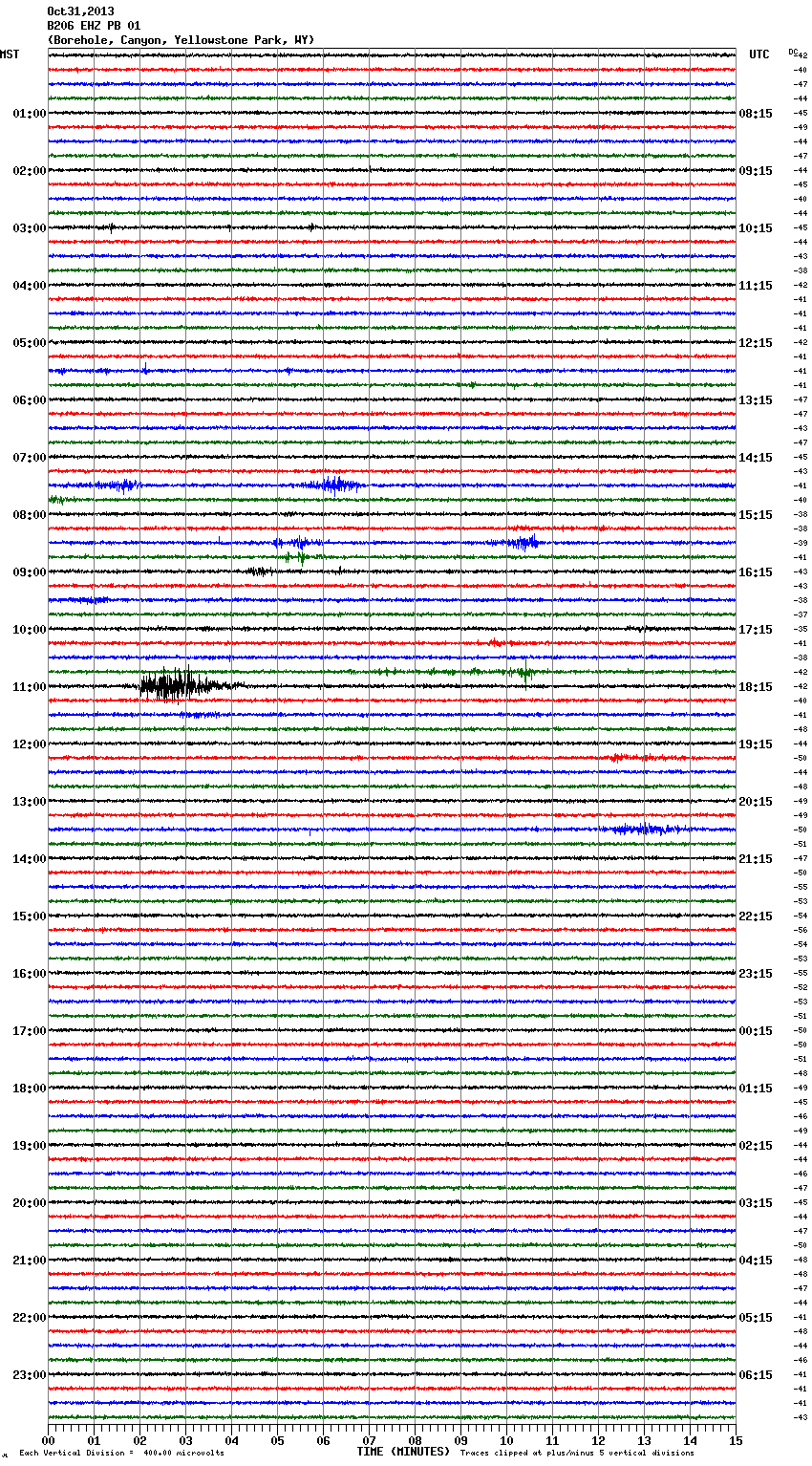812x1466 pixels.
Task: Select the 02:00 MST hour label
Action: 29,171
